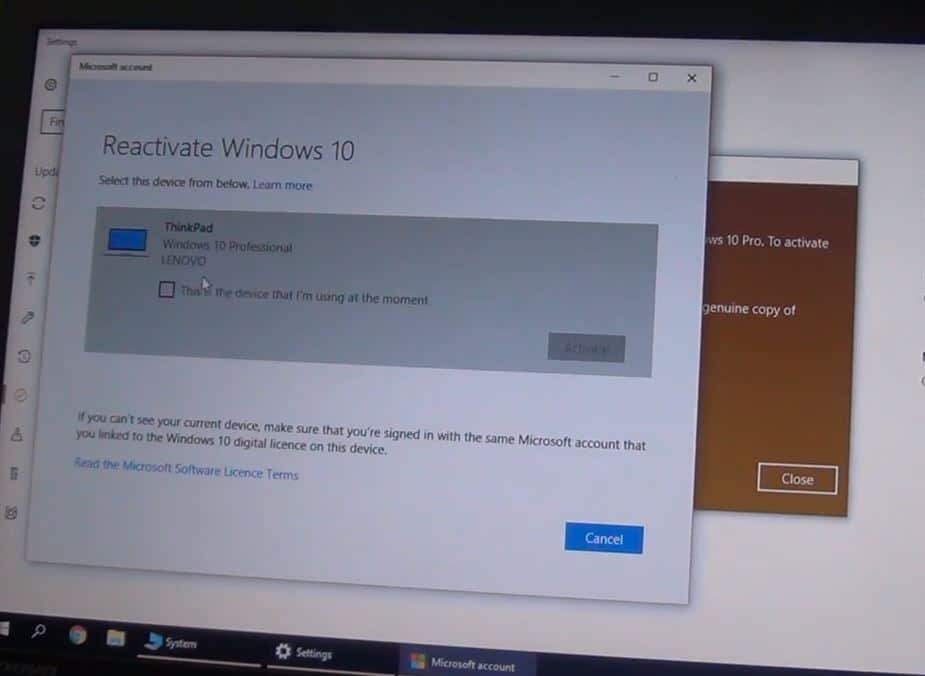Image resolution: width=925 pixels, height=676 pixels.
Task: Open the Learn more link
Action: (x=283, y=185)
